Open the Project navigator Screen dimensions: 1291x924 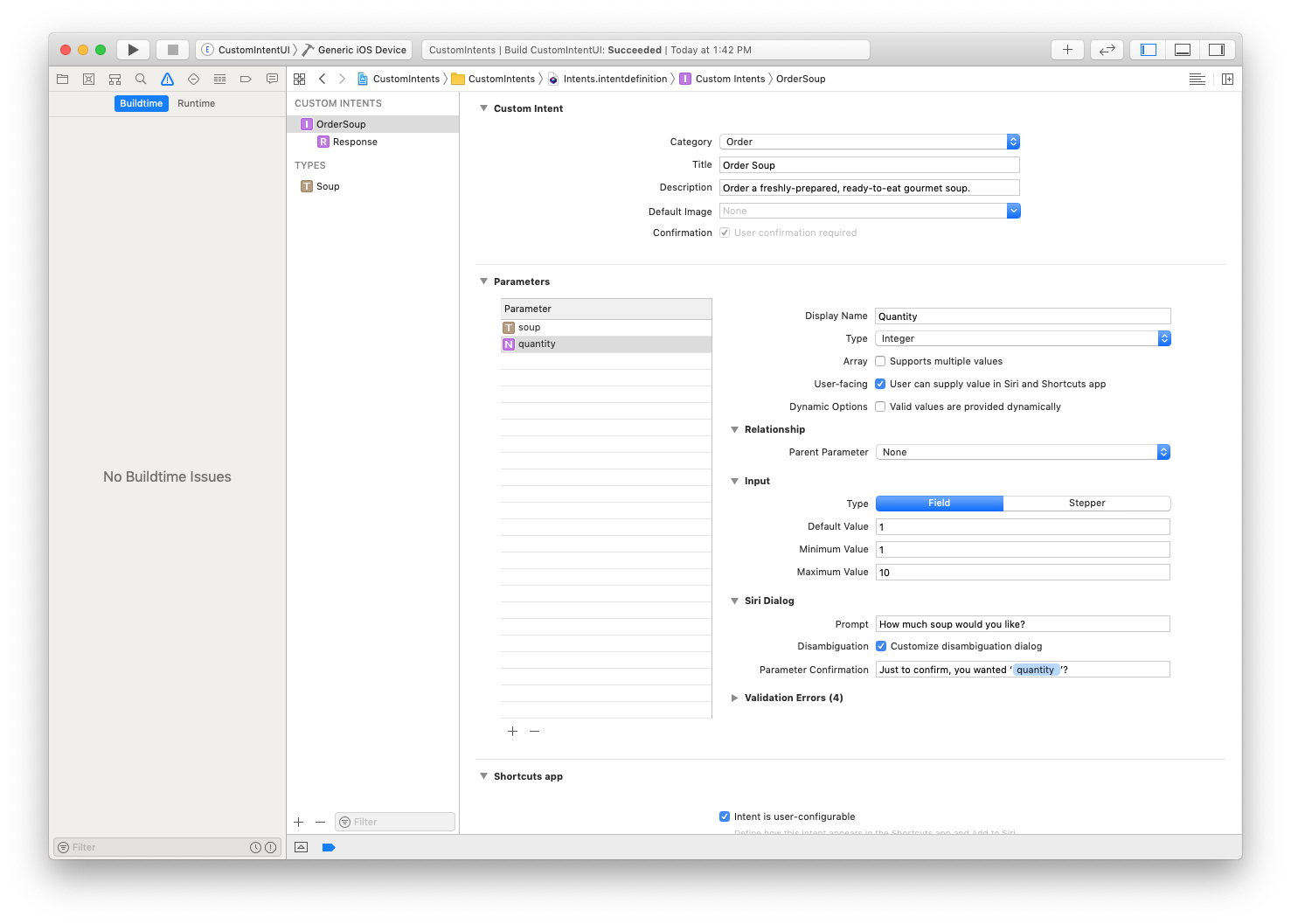pyautogui.click(x=62, y=79)
